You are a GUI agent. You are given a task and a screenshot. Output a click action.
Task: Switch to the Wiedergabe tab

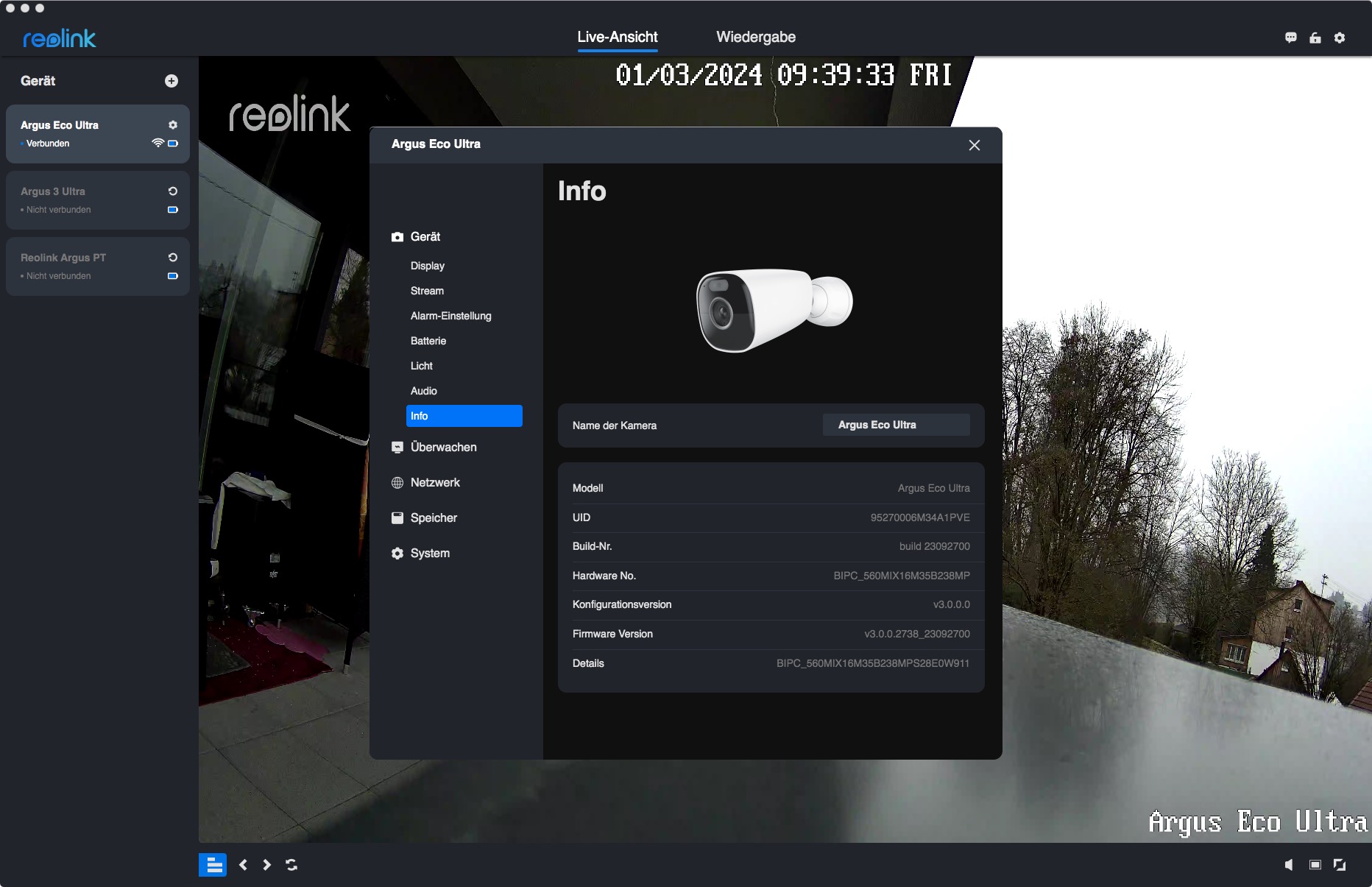pos(756,38)
